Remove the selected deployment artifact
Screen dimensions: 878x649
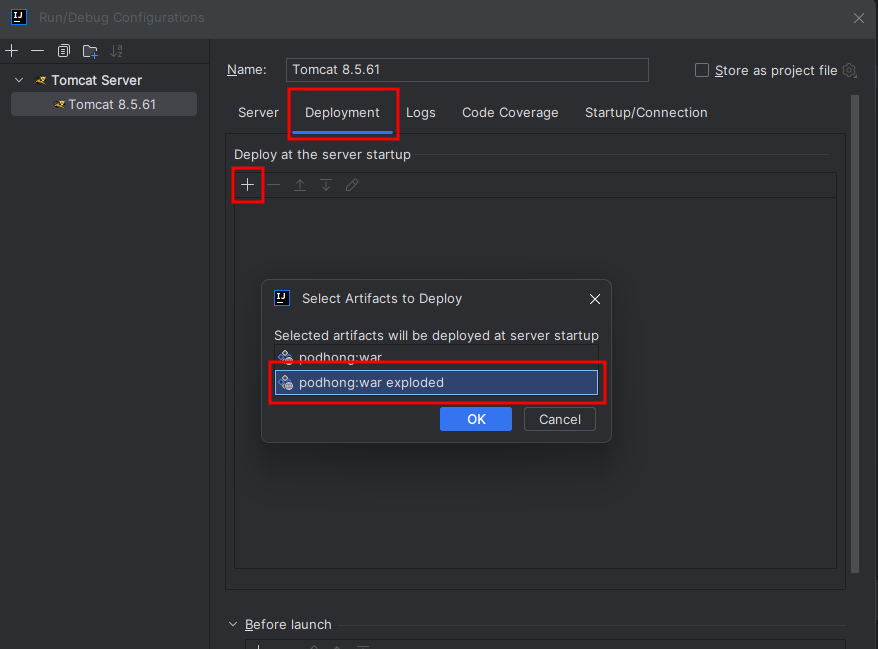(x=274, y=185)
